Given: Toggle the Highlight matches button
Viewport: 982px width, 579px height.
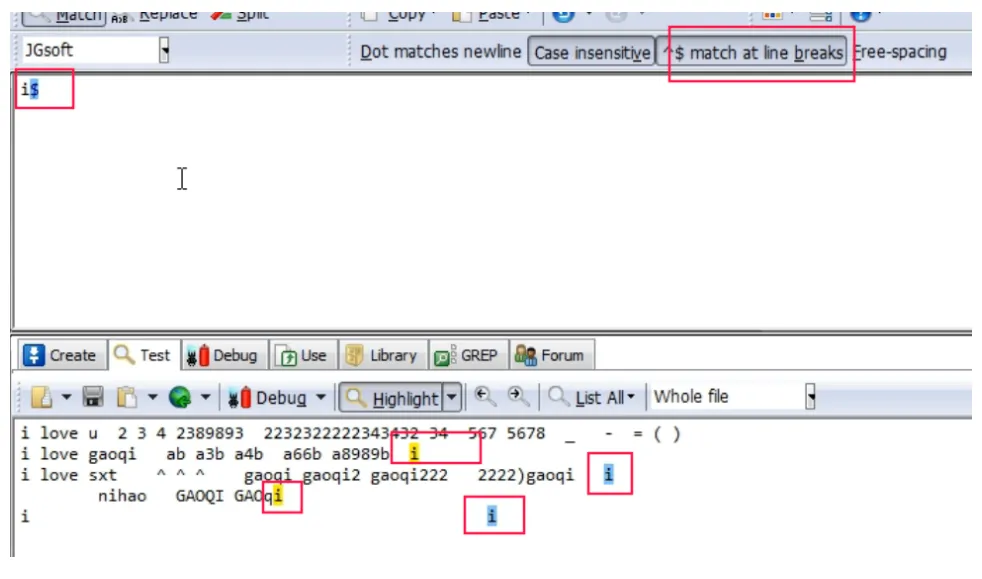Looking at the screenshot, I should click(x=391, y=398).
